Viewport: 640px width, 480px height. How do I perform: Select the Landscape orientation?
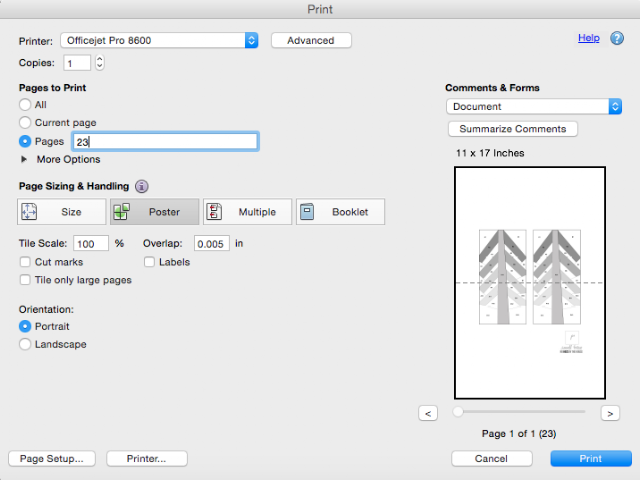click(26, 344)
